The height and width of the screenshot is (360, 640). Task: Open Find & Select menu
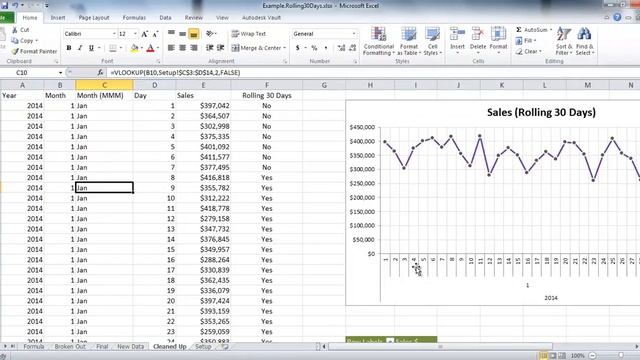(x=584, y=41)
